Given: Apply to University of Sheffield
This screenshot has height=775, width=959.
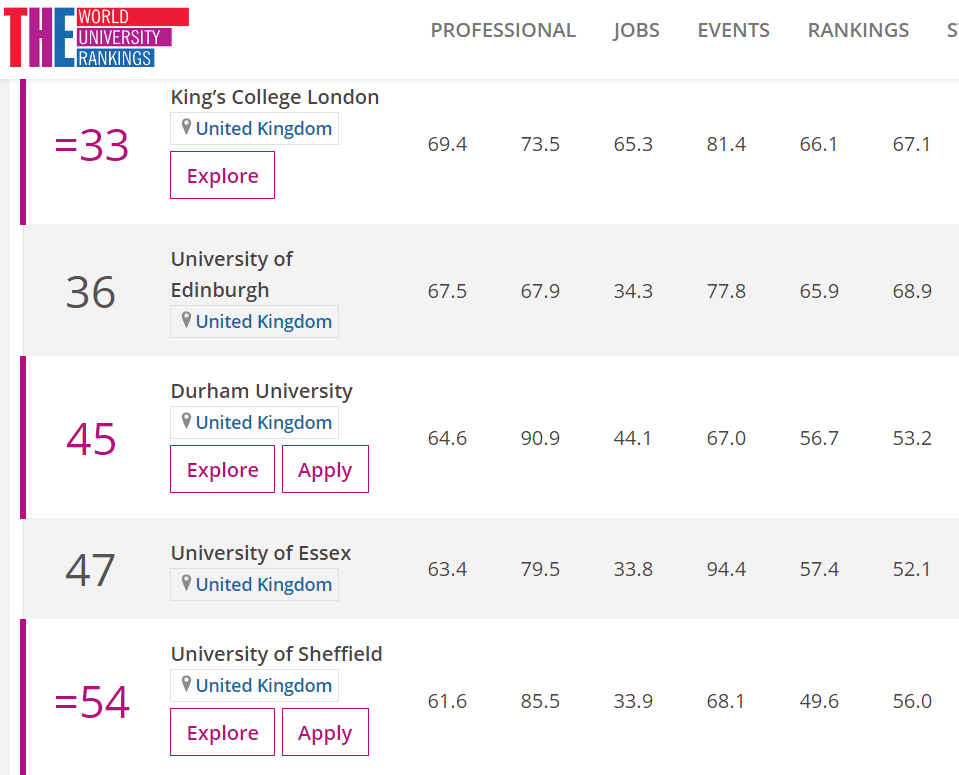Looking at the screenshot, I should 325,733.
